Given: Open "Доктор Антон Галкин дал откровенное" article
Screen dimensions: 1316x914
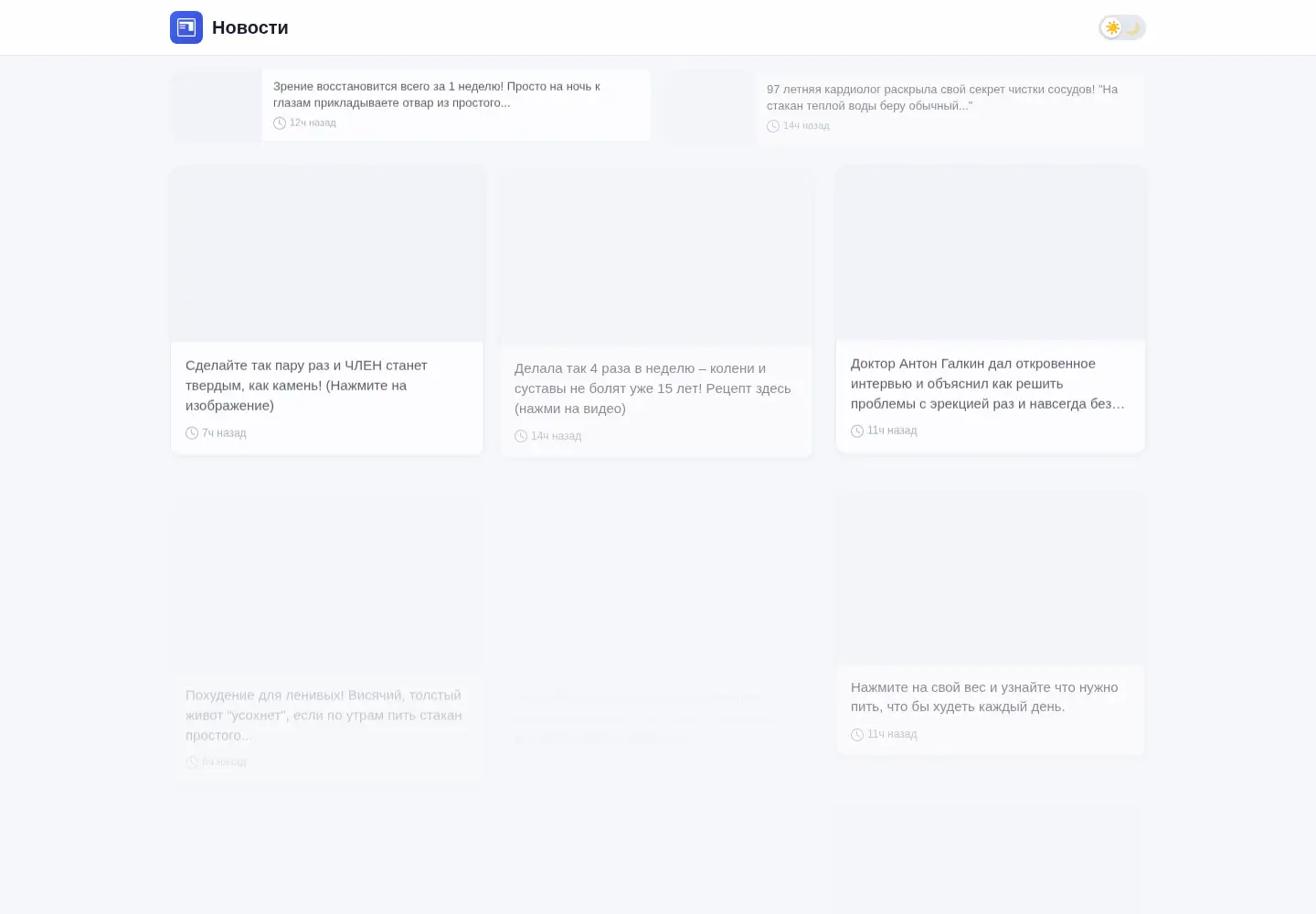Looking at the screenshot, I should point(988,383).
